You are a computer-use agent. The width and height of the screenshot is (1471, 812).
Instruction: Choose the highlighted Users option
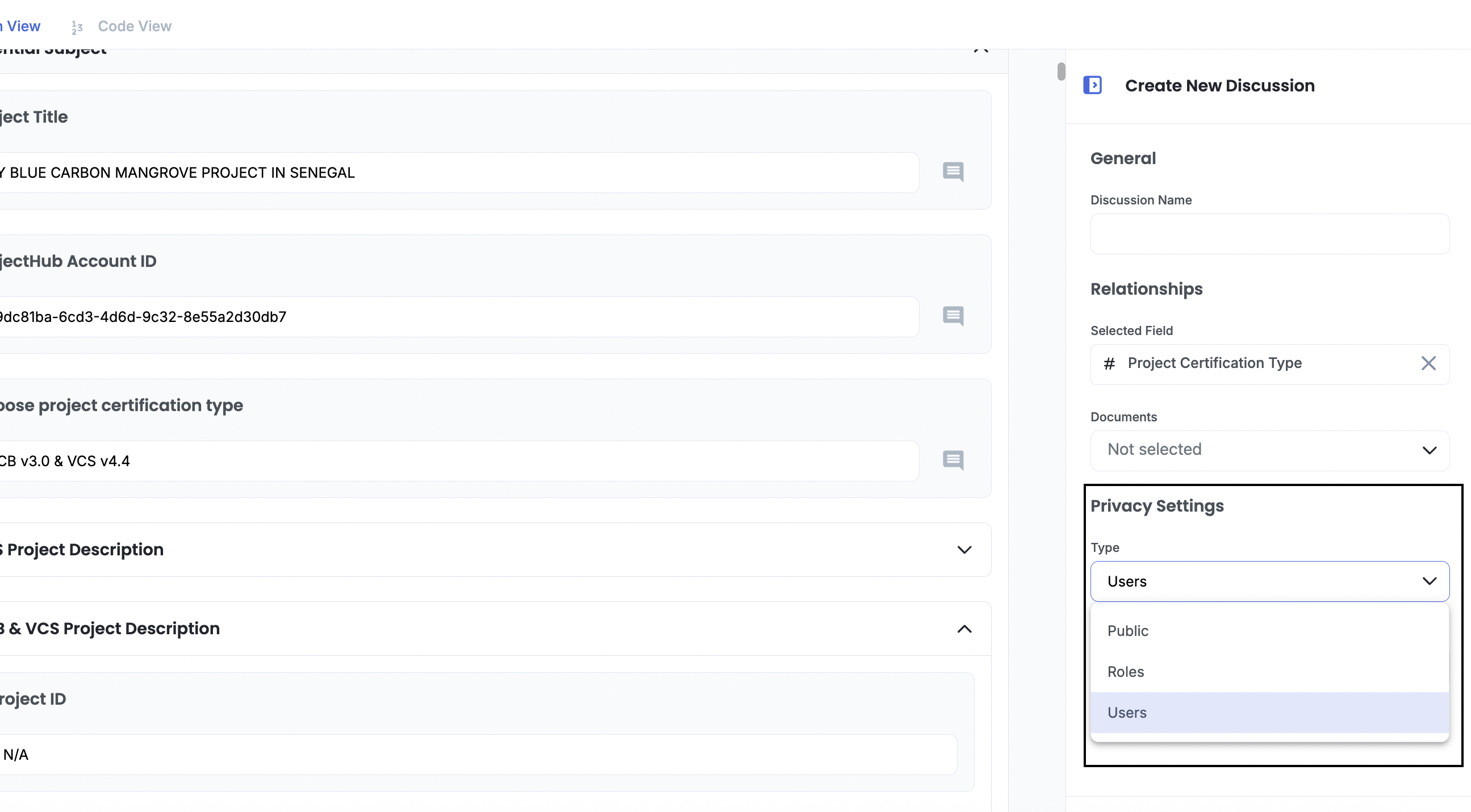point(1127,713)
